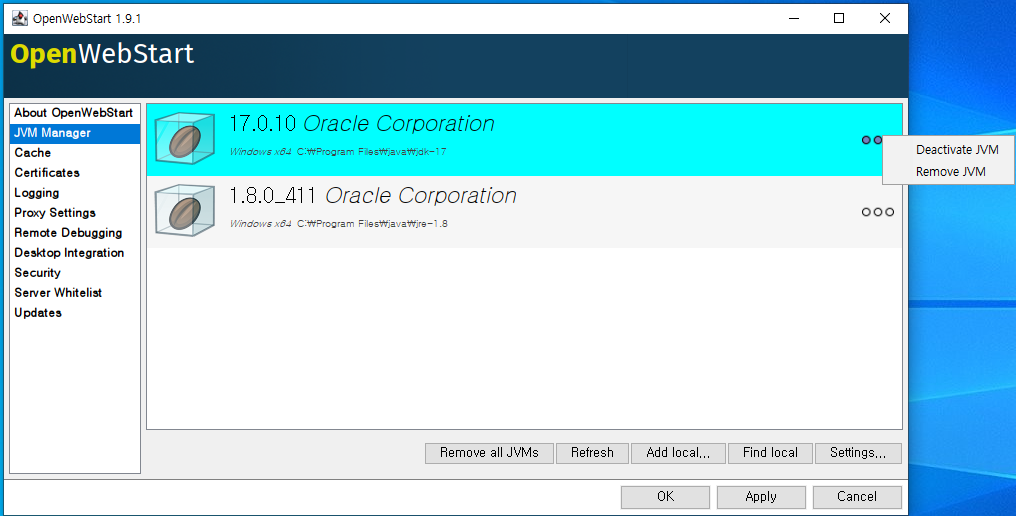Open the Server Whitelist section

pos(75,293)
